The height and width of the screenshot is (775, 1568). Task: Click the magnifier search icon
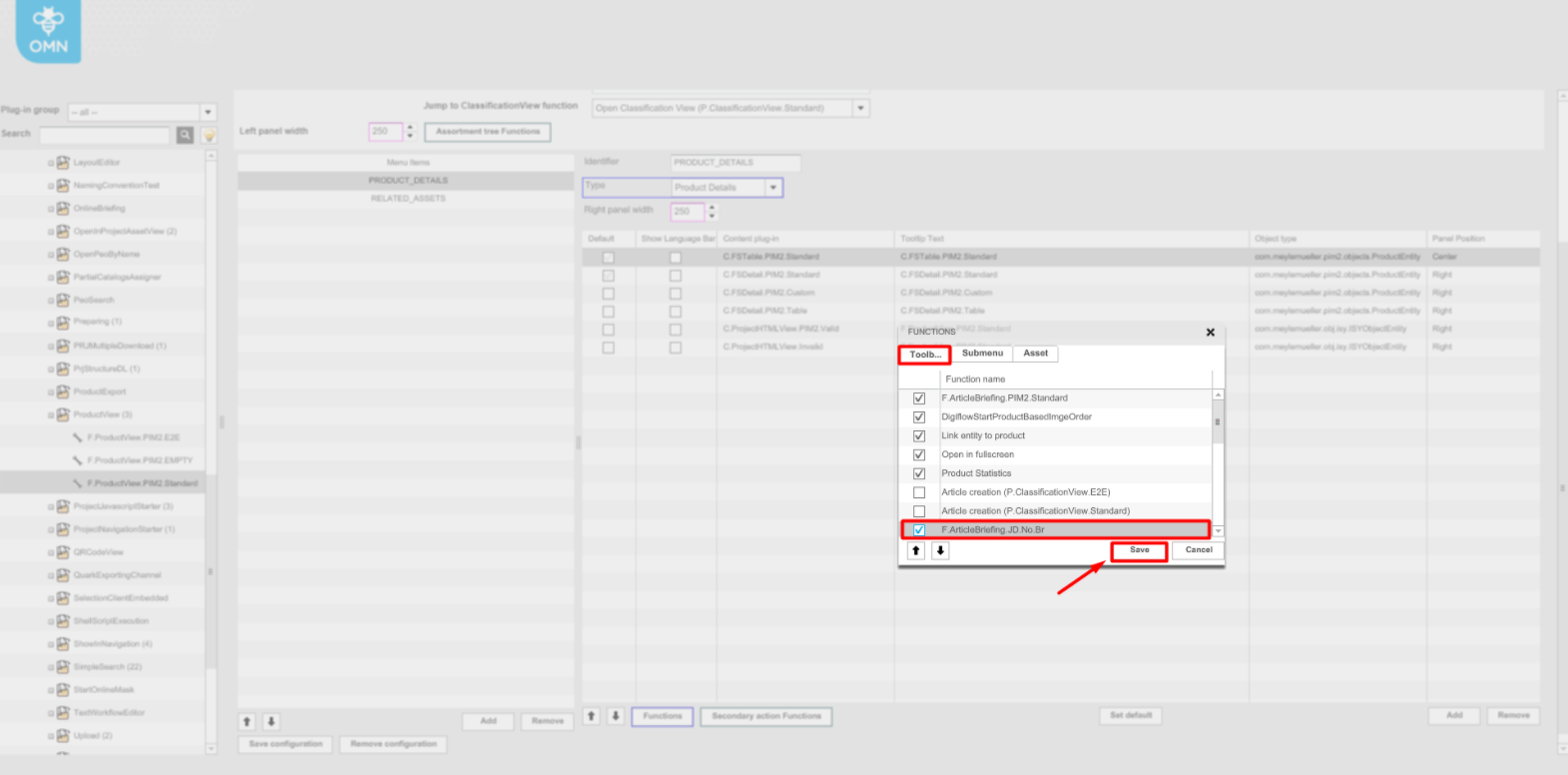(x=185, y=135)
